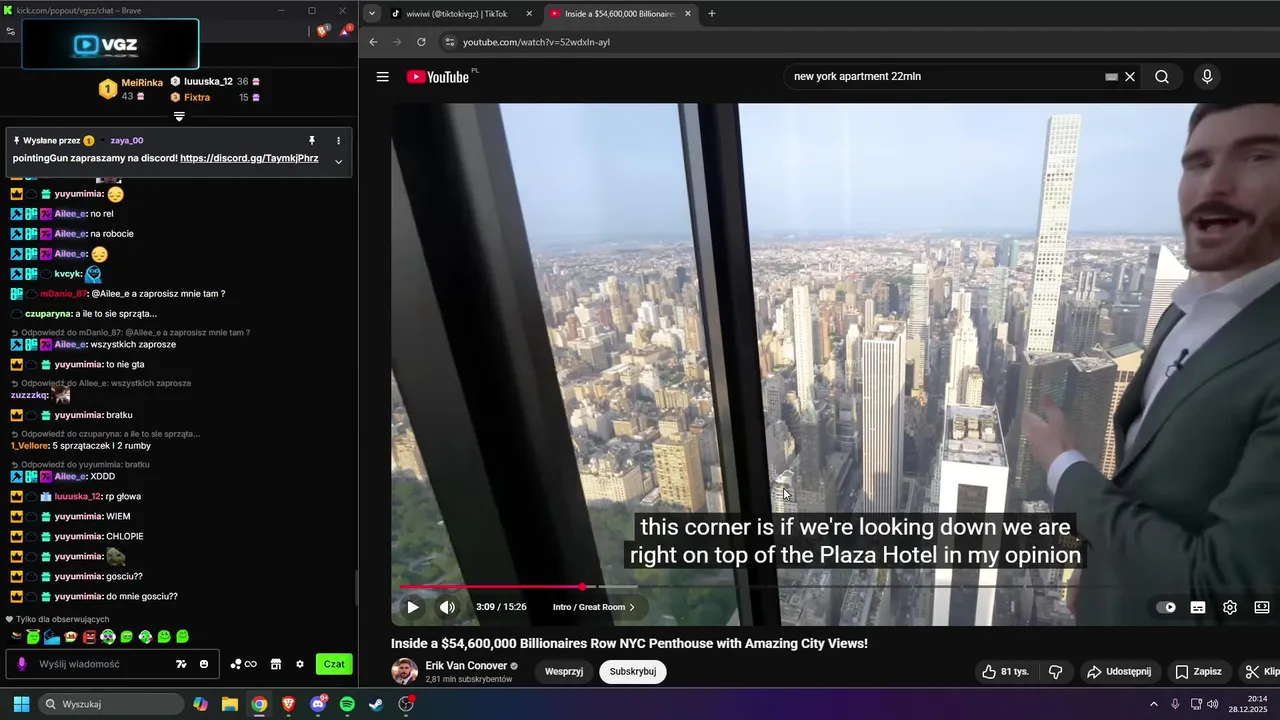
Task: Click Zapisz save button
Action: click(x=1198, y=672)
